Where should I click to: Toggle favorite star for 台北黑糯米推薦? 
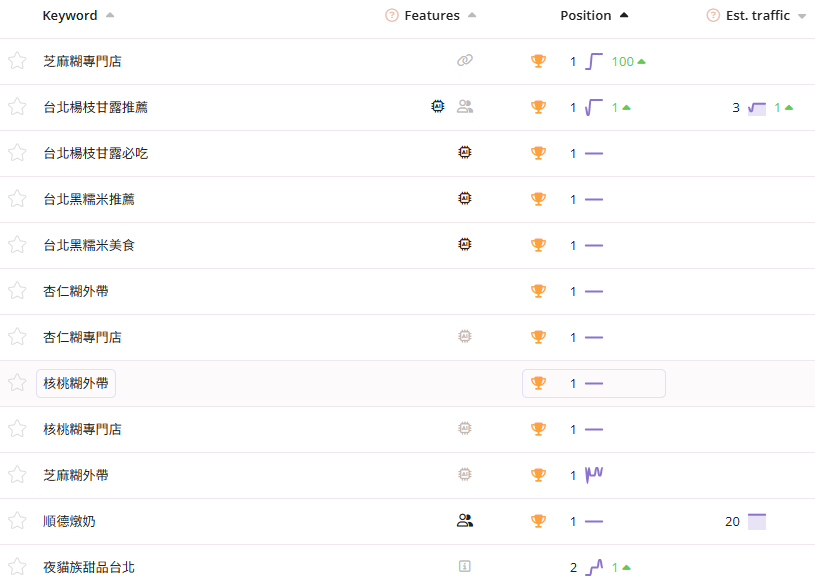17,199
